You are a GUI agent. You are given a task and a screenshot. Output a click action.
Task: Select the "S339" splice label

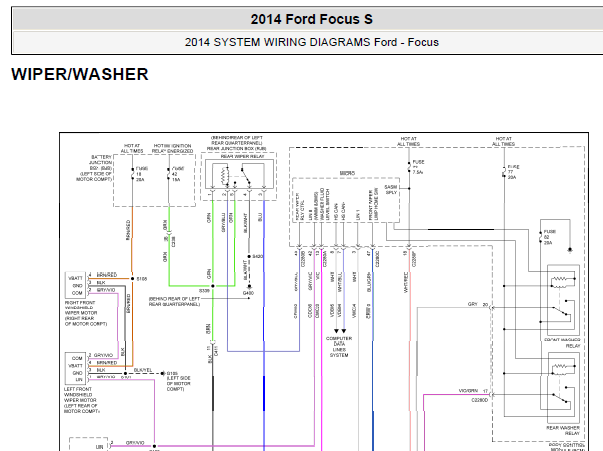click(x=204, y=291)
